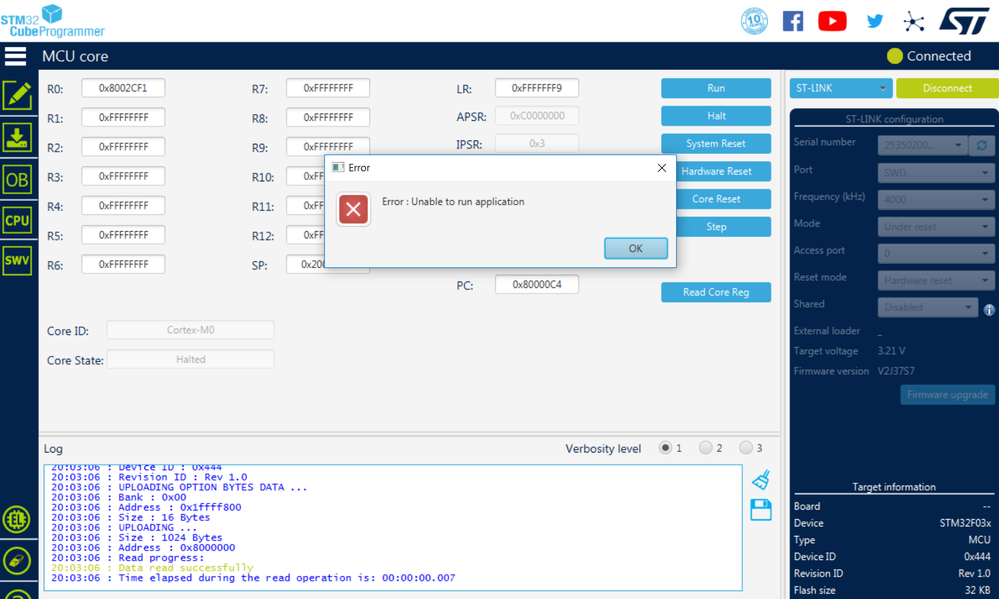Click the PC register field

coord(536,284)
